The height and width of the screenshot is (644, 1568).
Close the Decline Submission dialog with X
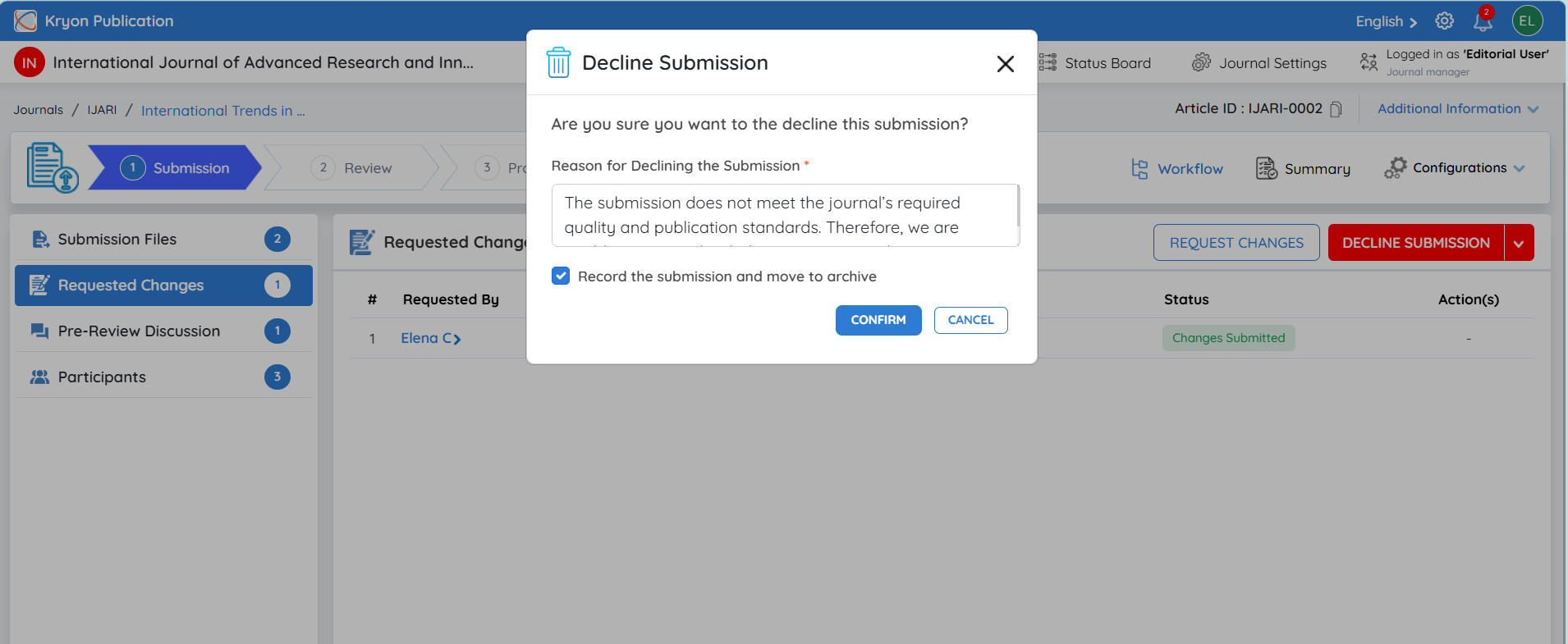[x=1006, y=63]
